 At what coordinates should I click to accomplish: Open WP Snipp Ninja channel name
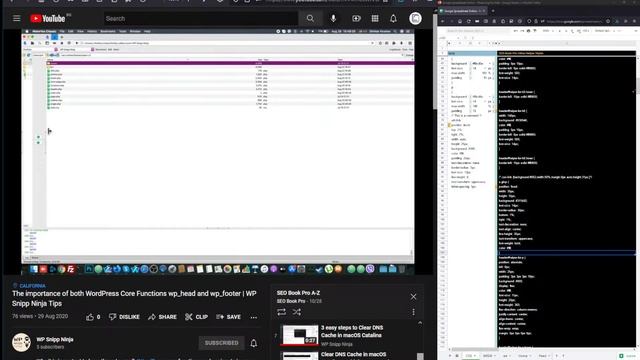coord(55,339)
